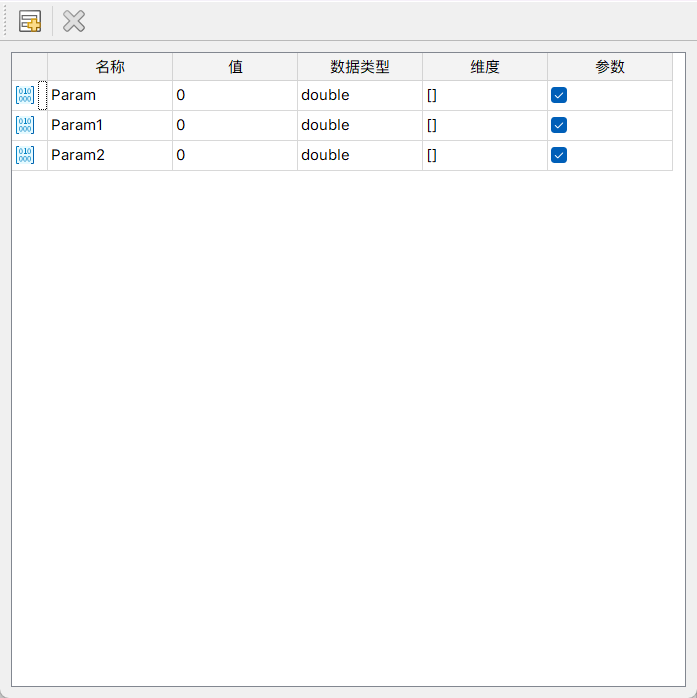Viewport: 697px width, 698px height.
Task: Click the delete parameter X icon
Action: click(x=74, y=21)
